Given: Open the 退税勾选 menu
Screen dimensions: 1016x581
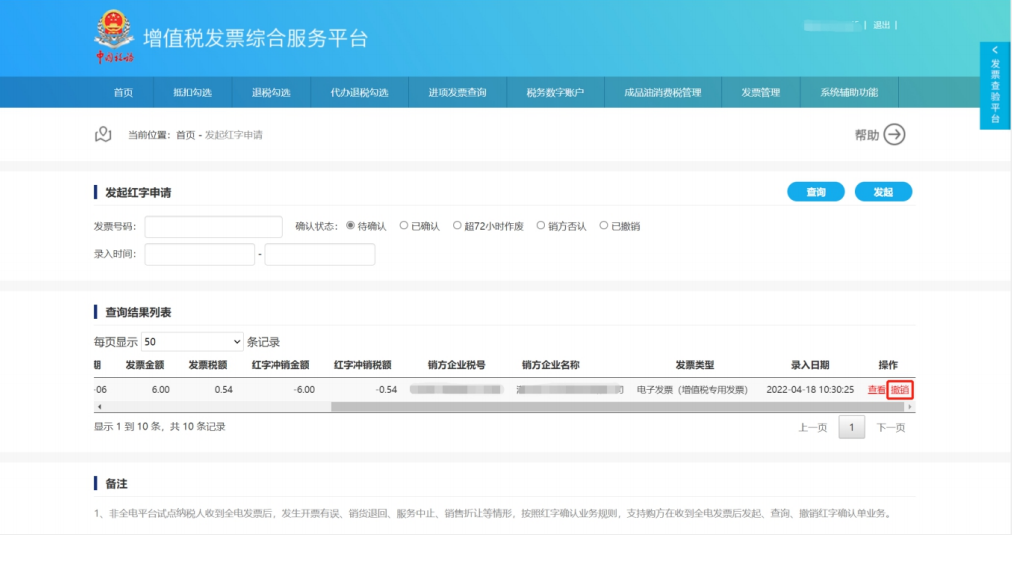Looking at the screenshot, I should pyautogui.click(x=271, y=92).
